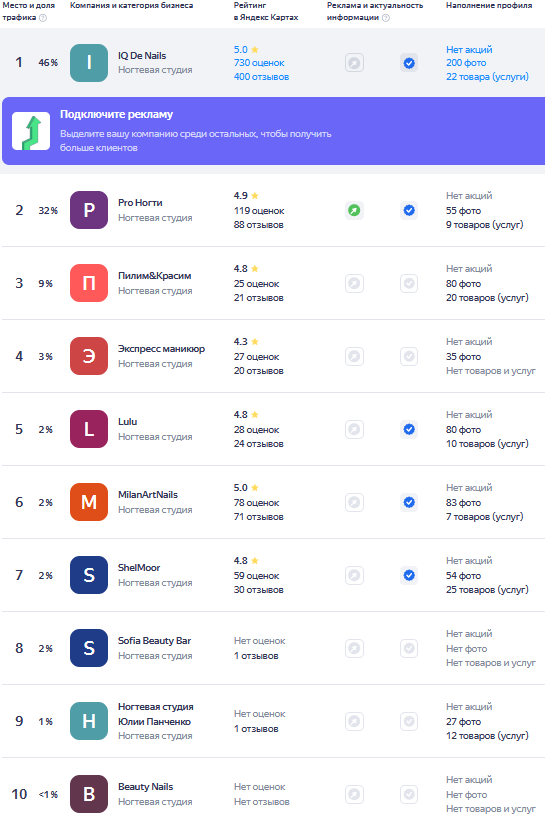
Task: Open the 400 отзывов link for IQ De Nails
Action: (261, 77)
